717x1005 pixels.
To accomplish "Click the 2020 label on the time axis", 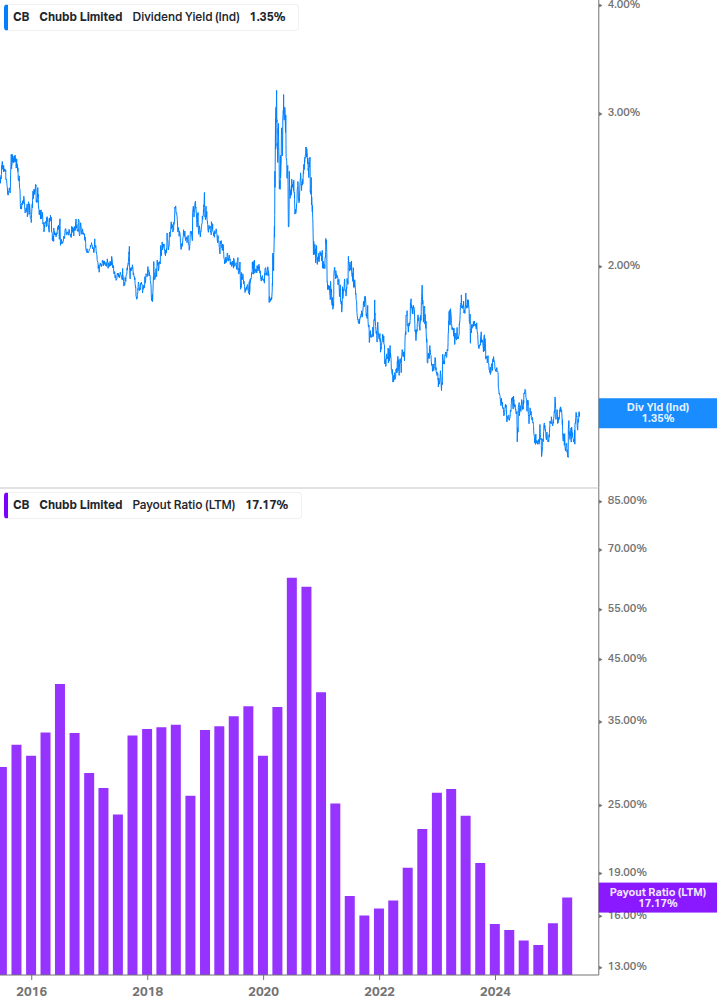I will click(263, 992).
